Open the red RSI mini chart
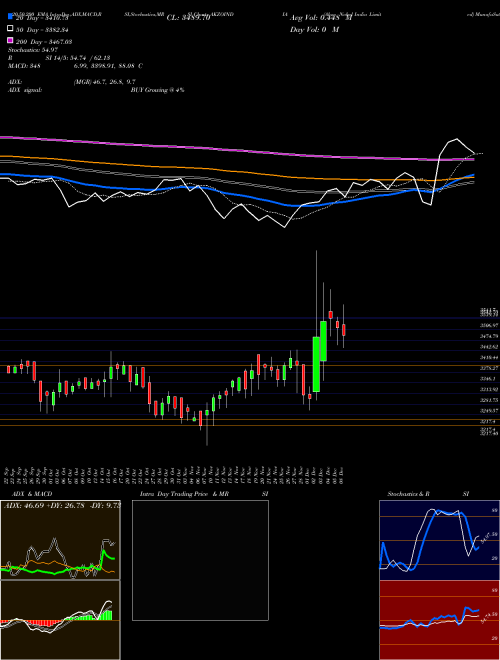This screenshot has width=500, height=660. 439,620
